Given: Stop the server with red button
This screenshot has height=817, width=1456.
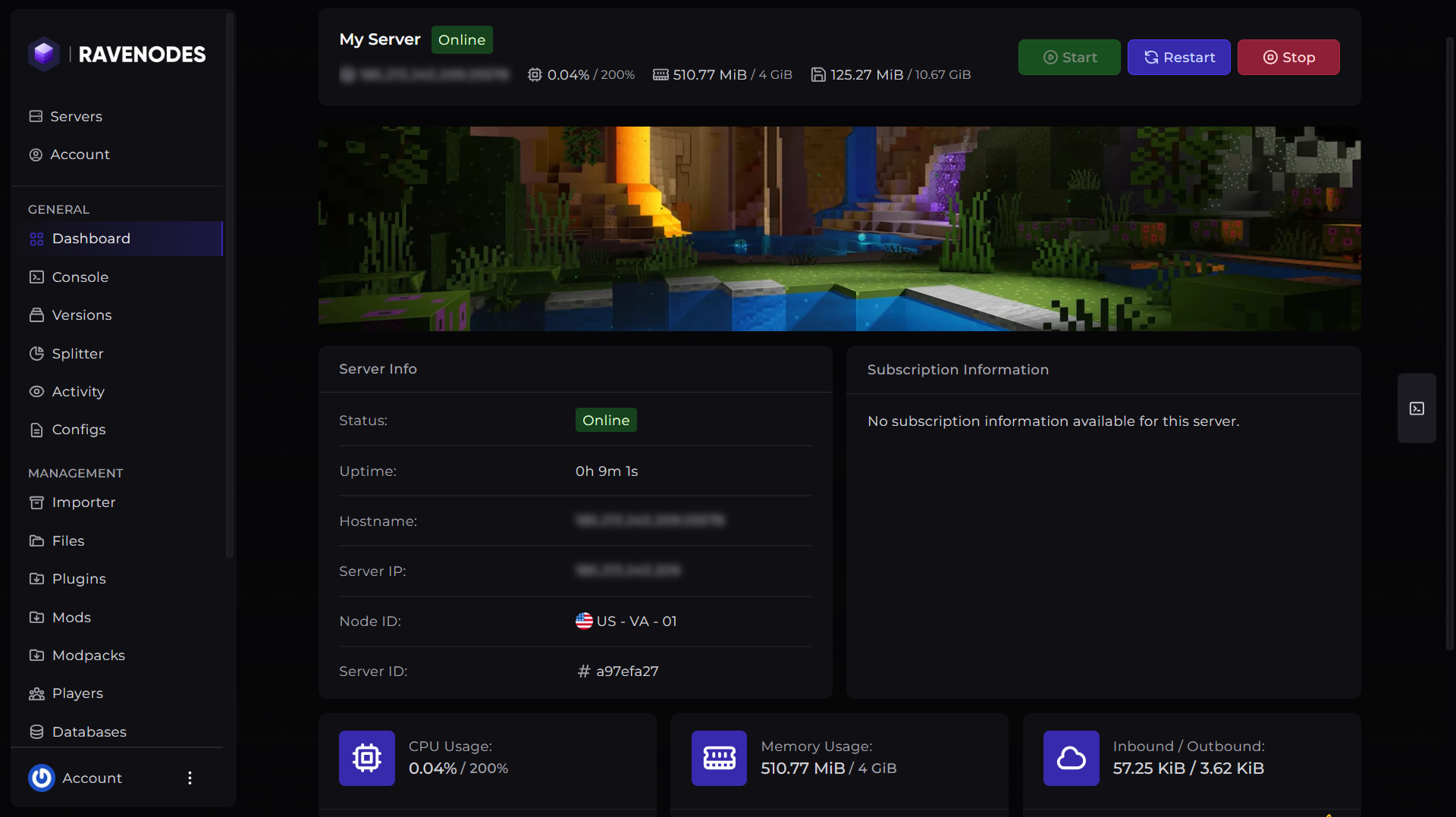Looking at the screenshot, I should pos(1288,57).
